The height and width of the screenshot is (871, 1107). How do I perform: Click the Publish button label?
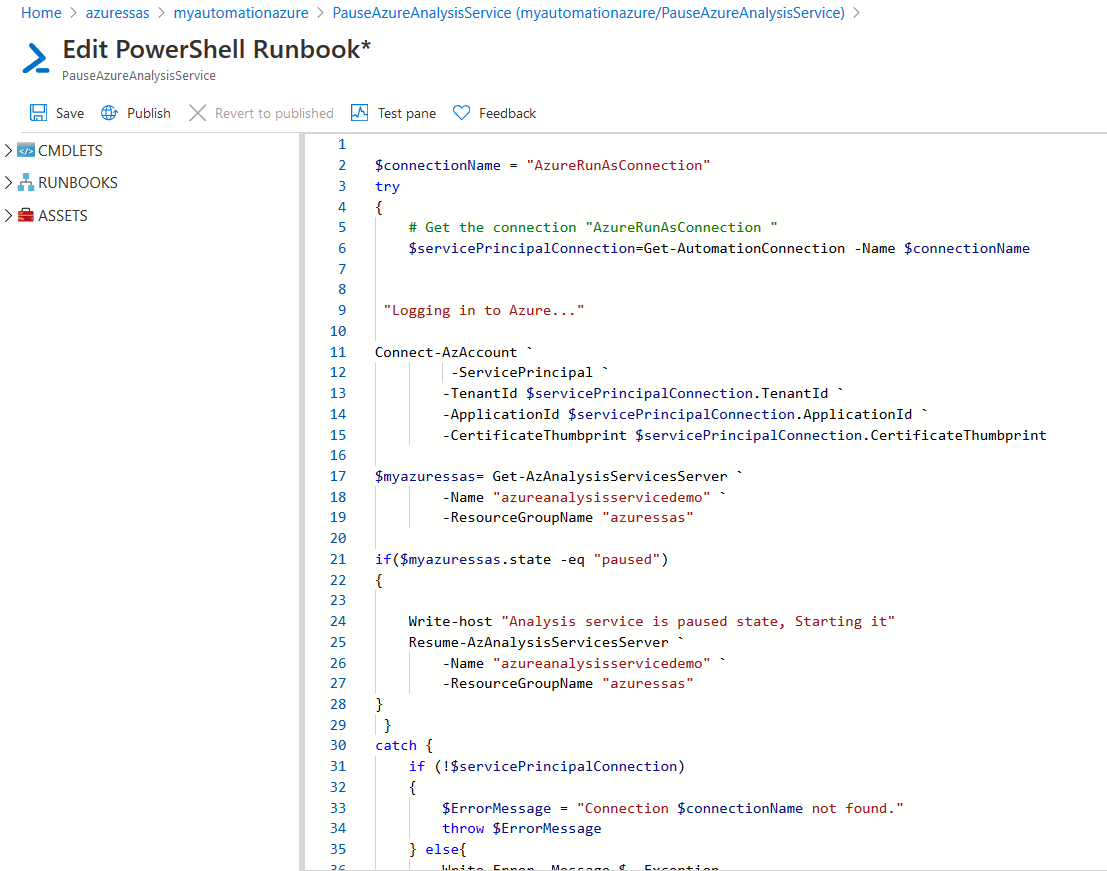tap(149, 113)
